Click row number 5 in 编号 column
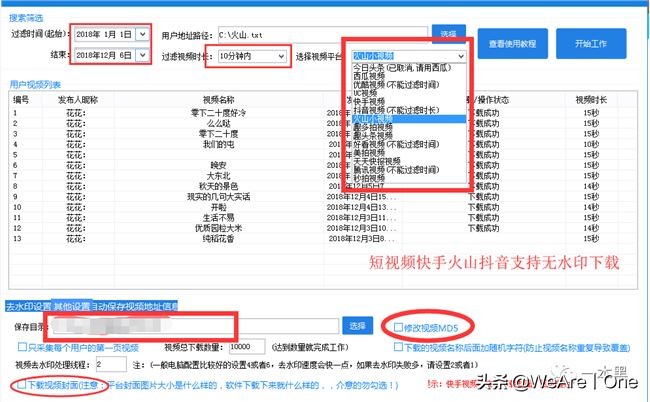 (x=15, y=155)
